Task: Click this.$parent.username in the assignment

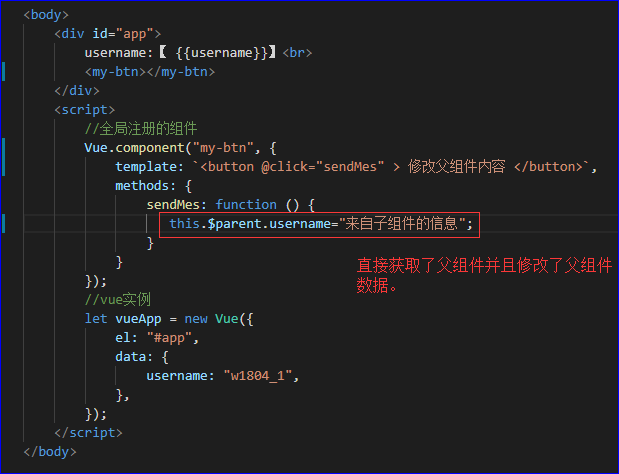Action: pos(250,224)
